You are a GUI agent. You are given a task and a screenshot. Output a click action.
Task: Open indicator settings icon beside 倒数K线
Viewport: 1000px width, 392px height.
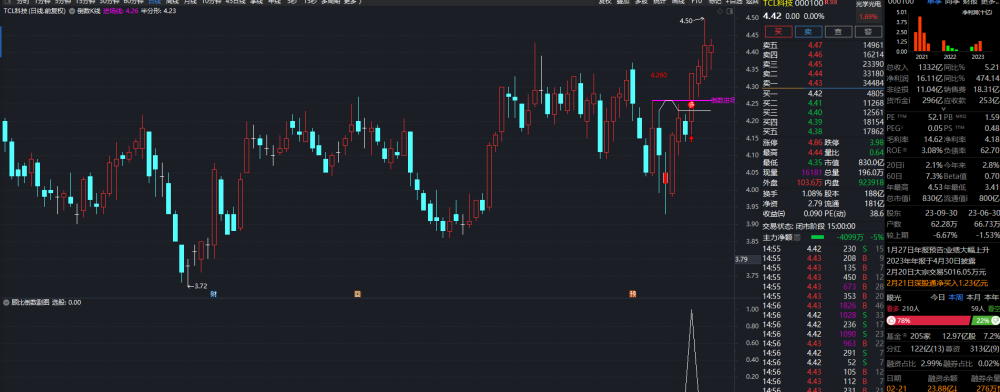pos(71,11)
